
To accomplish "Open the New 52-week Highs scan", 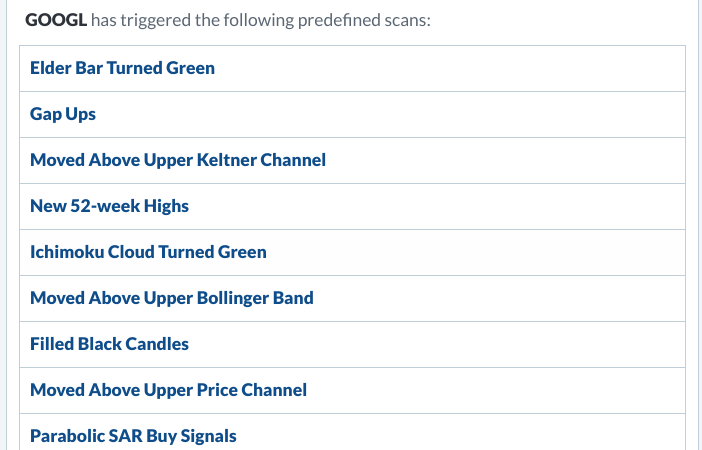I will (x=109, y=206).
